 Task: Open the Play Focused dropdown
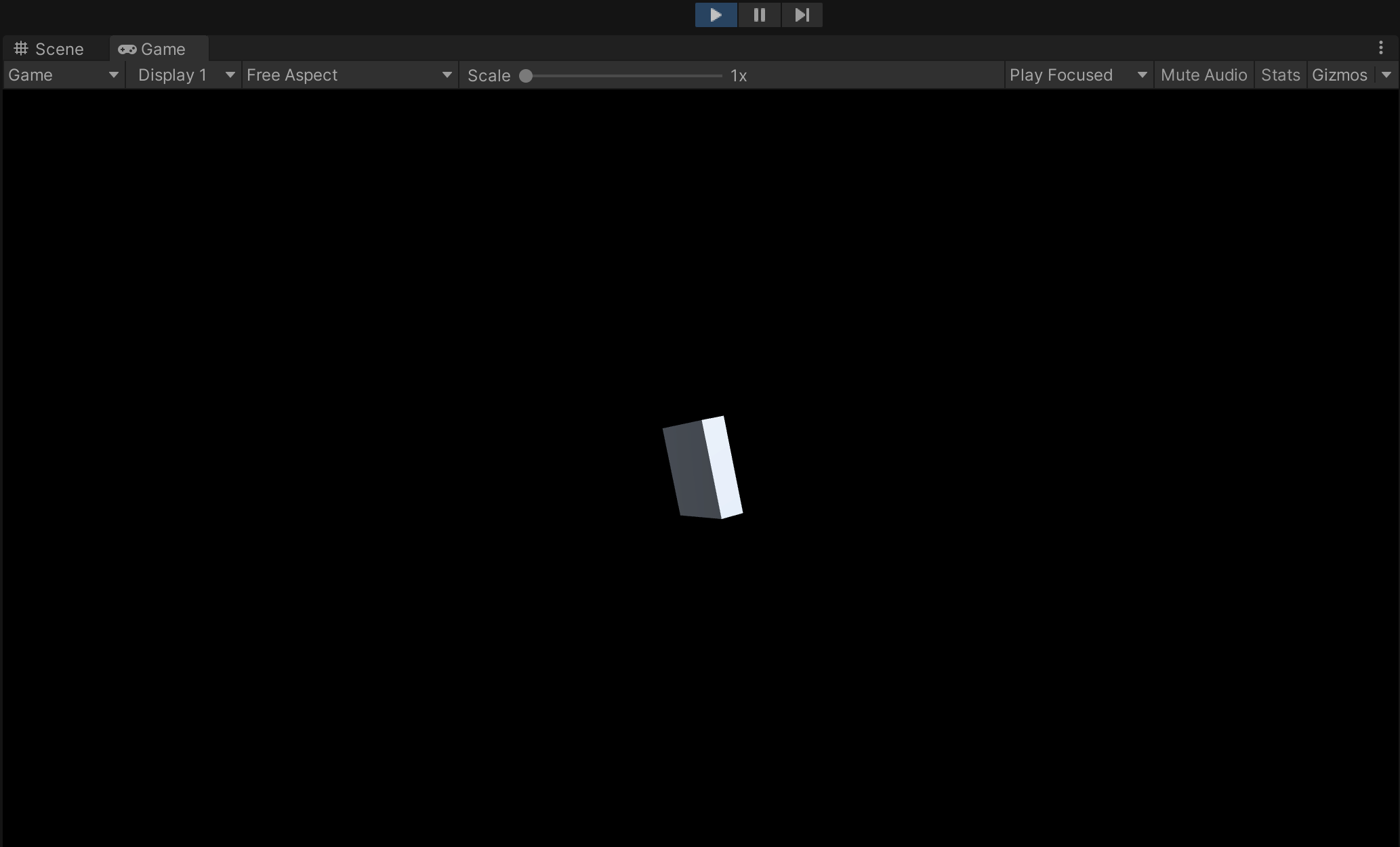[x=1077, y=75]
